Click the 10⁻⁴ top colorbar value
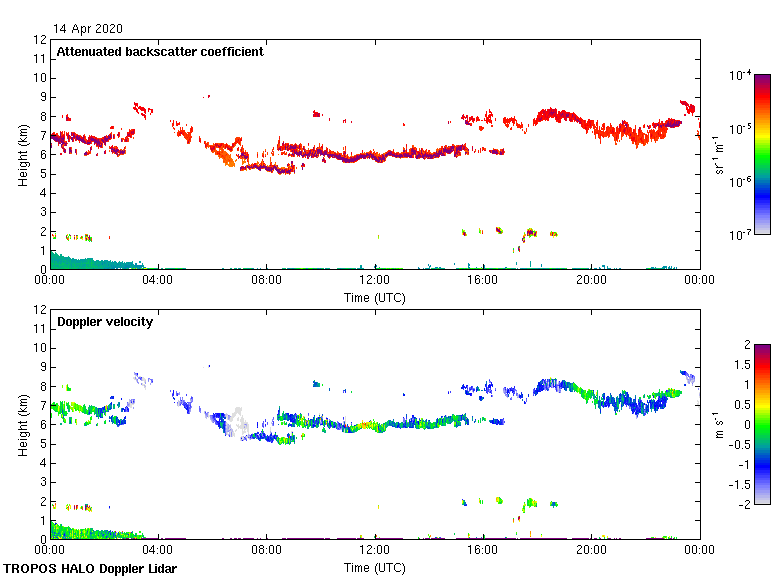Viewport: 780px width, 580px height. tap(741, 75)
